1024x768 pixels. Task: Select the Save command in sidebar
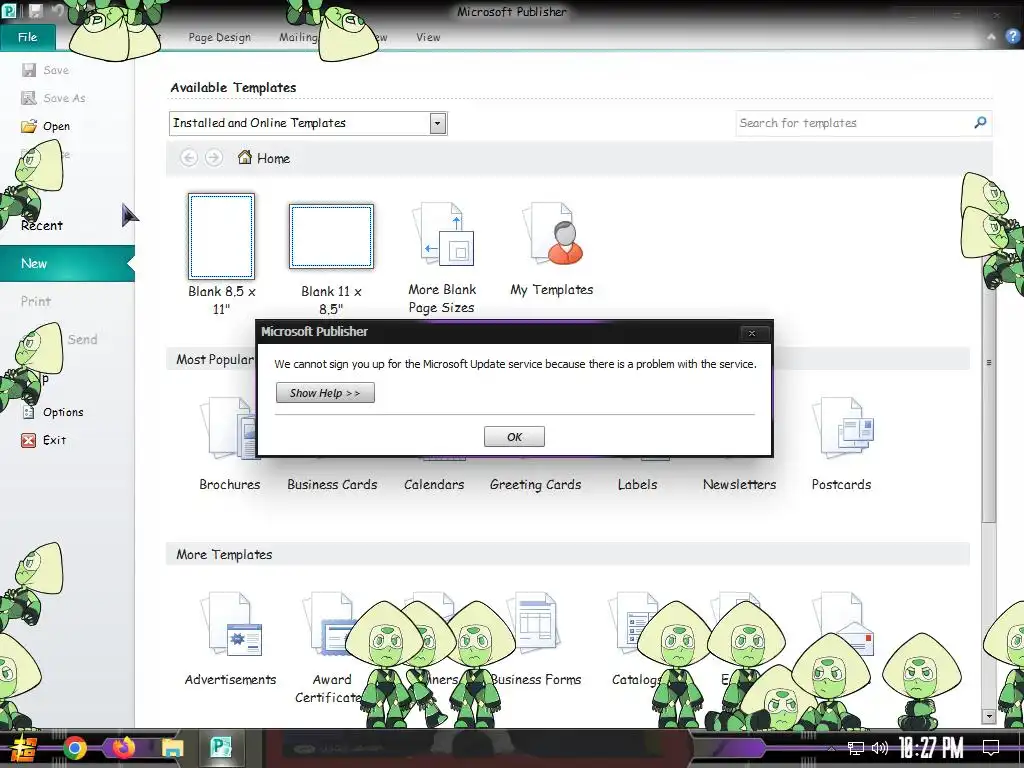pyautogui.click(x=56, y=70)
